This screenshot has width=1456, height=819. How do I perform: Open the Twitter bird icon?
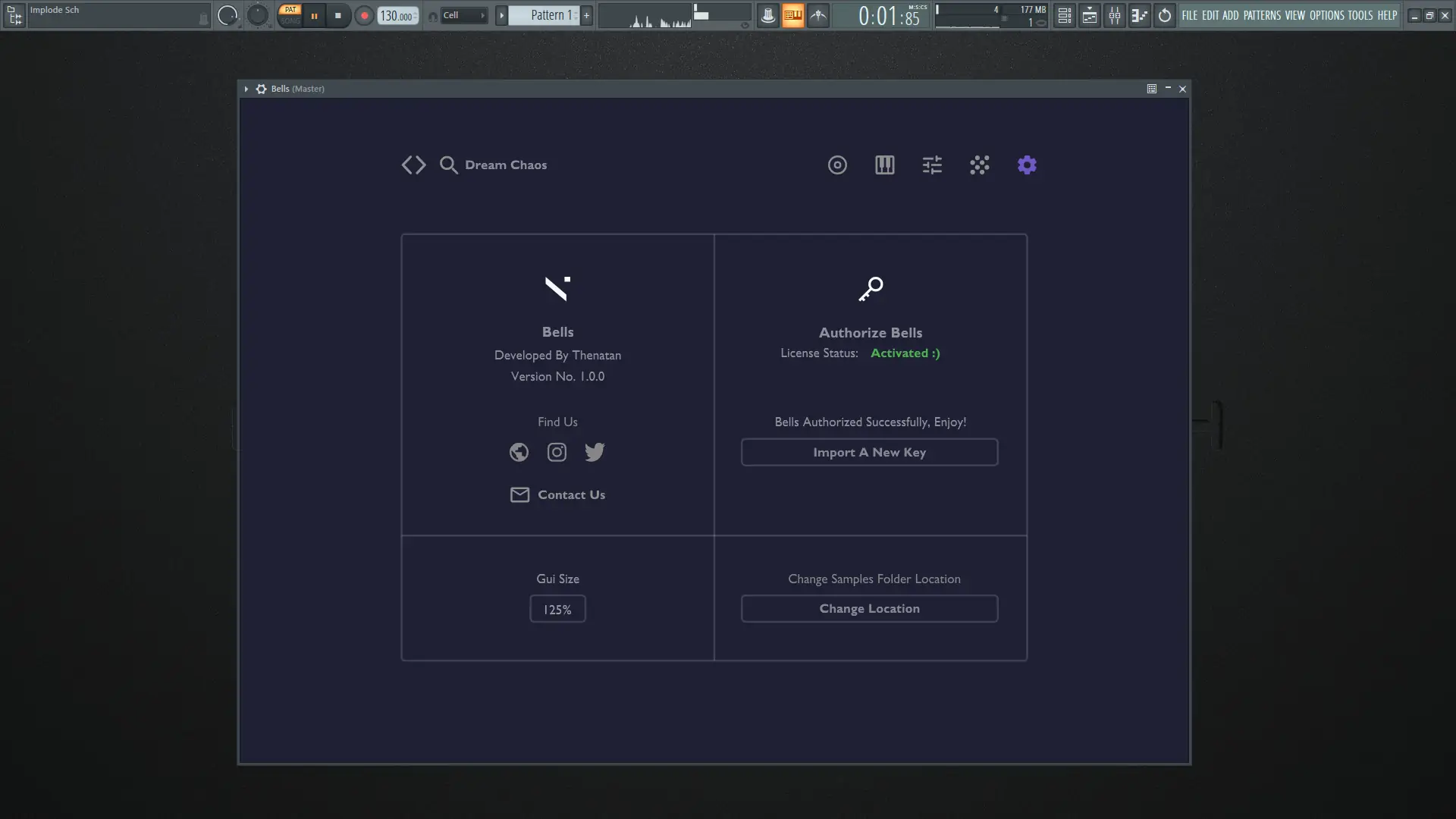click(595, 452)
